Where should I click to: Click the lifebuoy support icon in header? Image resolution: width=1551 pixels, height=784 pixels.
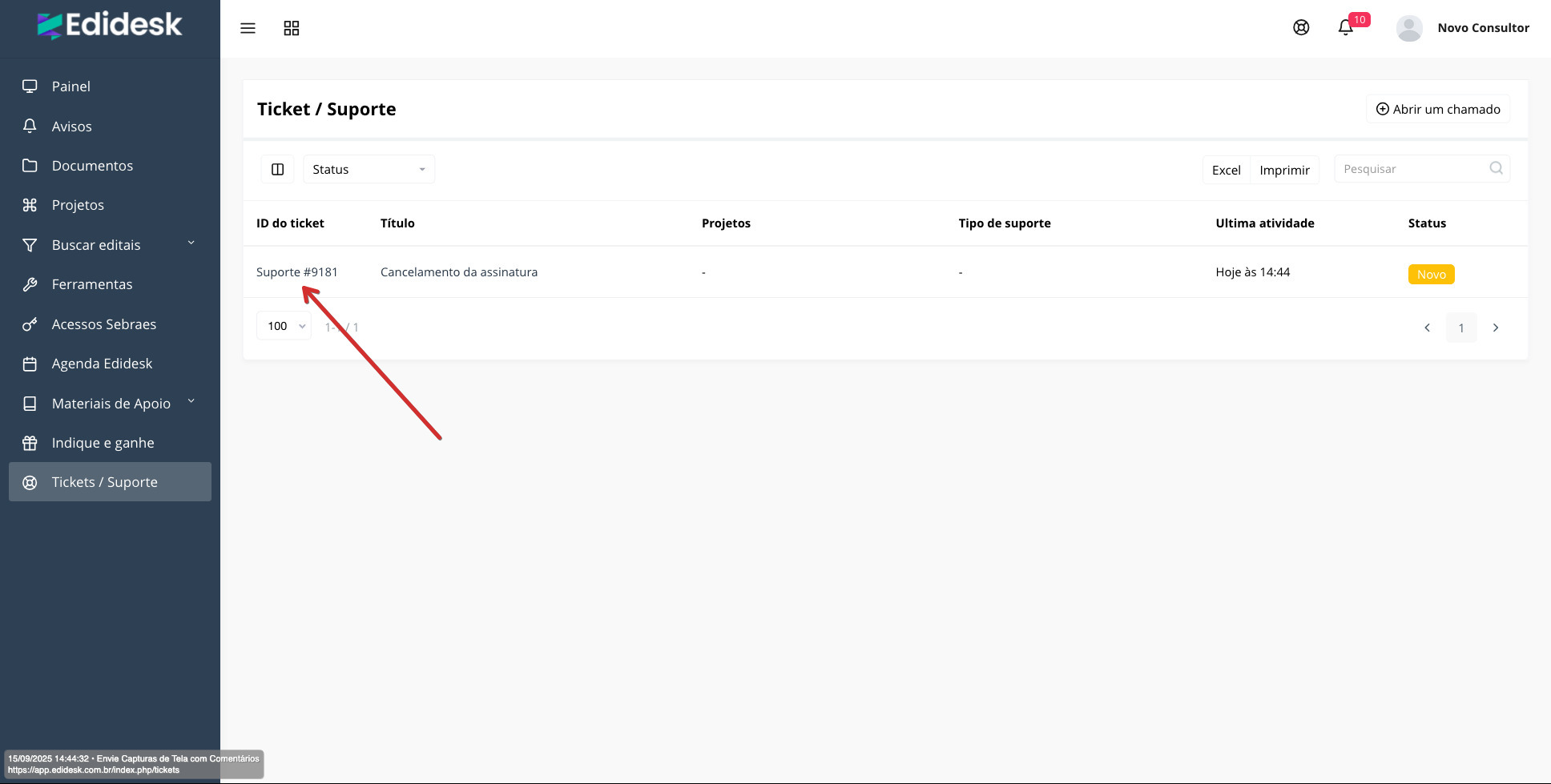point(1301,27)
